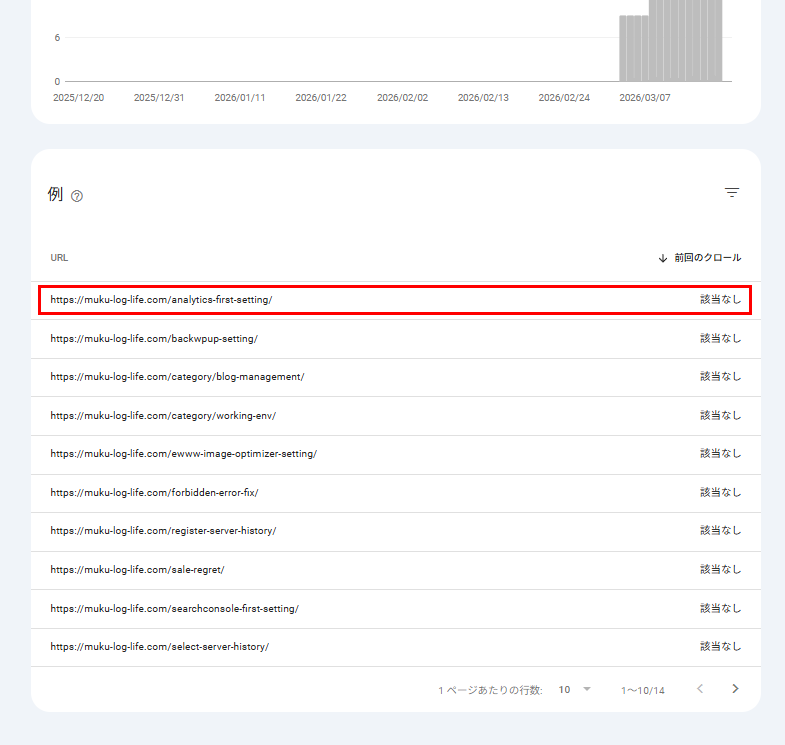This screenshot has width=785, height=745.
Task: Select the analytics-first-setting URL row
Action: [x=161, y=300]
